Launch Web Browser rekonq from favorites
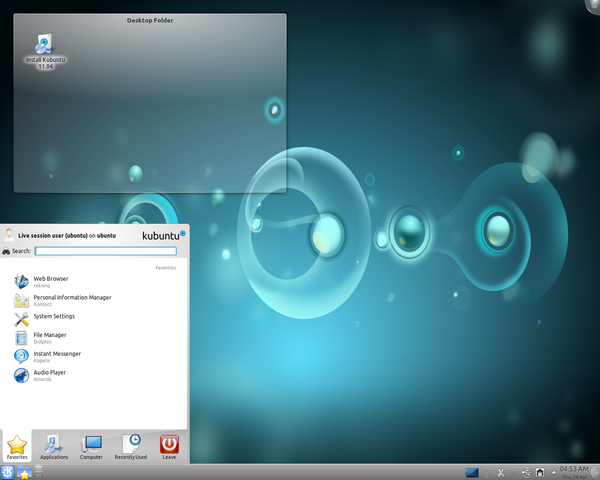 [50, 281]
